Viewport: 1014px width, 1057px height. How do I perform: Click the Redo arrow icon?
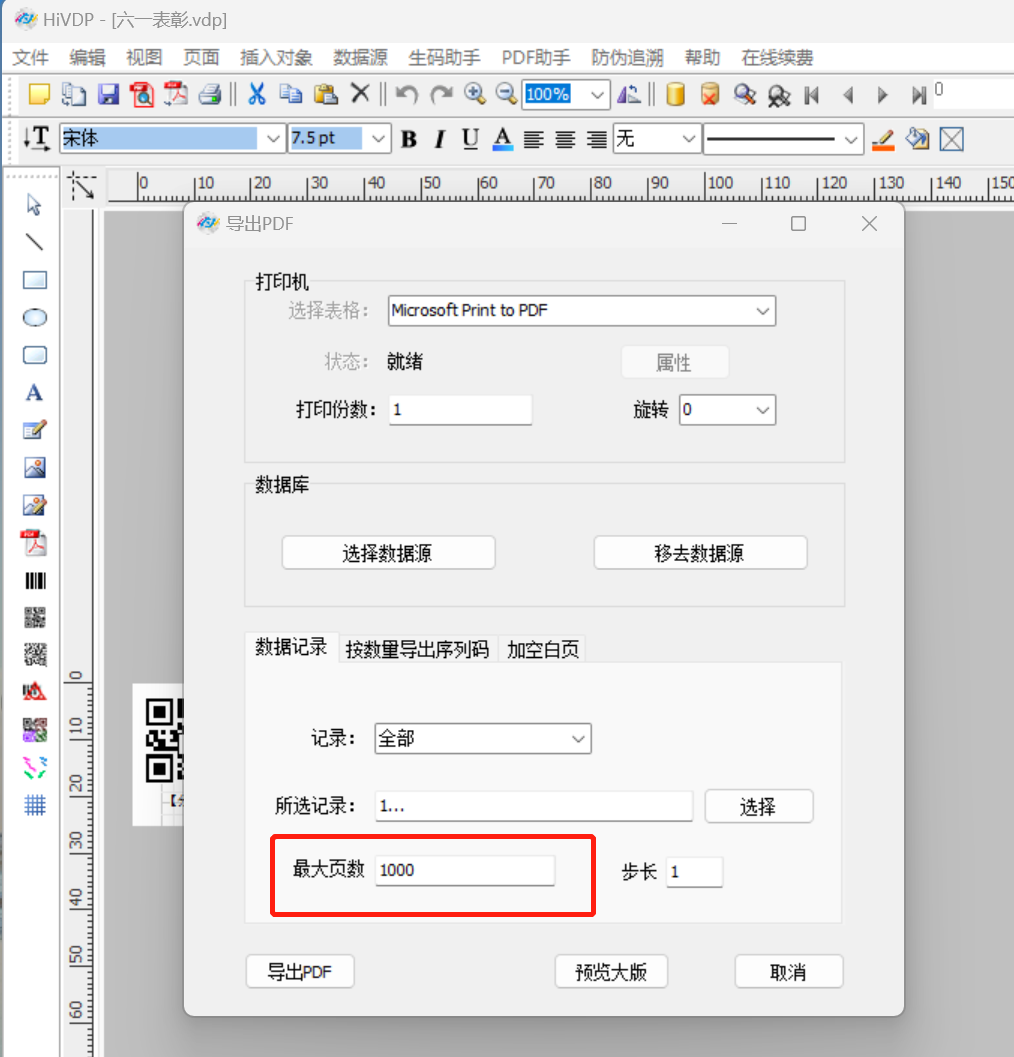coord(441,94)
